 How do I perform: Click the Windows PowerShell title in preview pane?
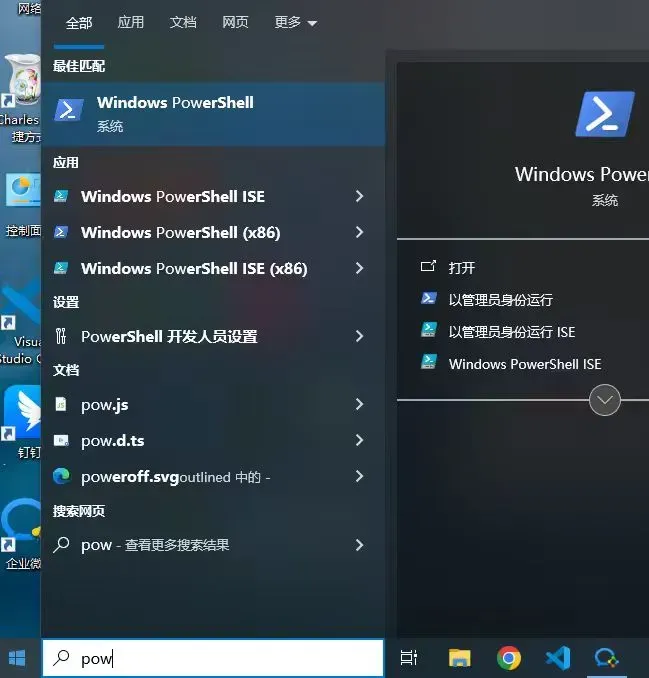[582, 174]
